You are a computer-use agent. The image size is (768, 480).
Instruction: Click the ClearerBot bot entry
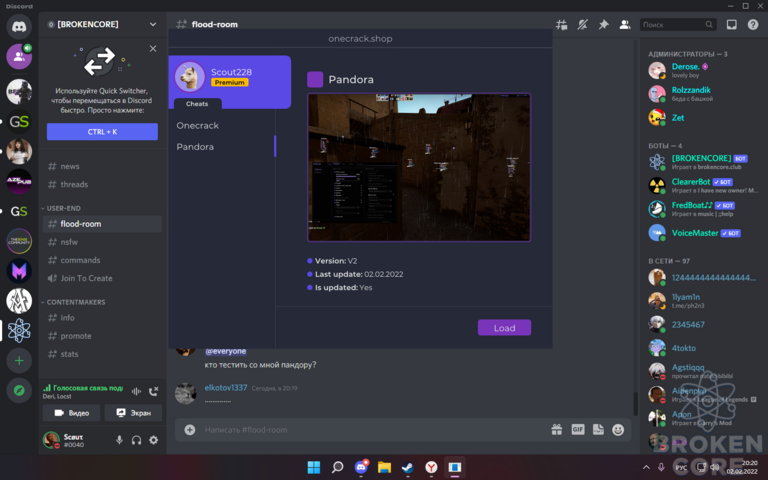(703, 186)
